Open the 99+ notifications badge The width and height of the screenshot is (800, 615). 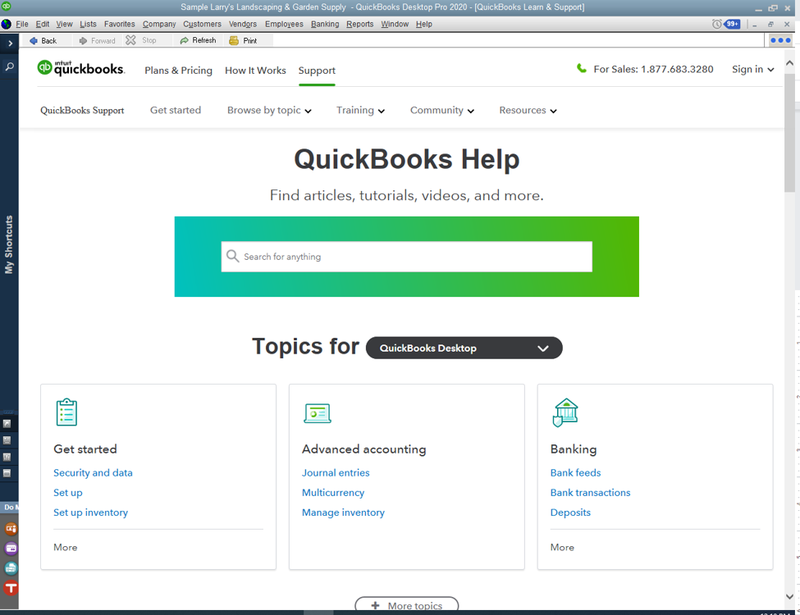tap(732, 24)
